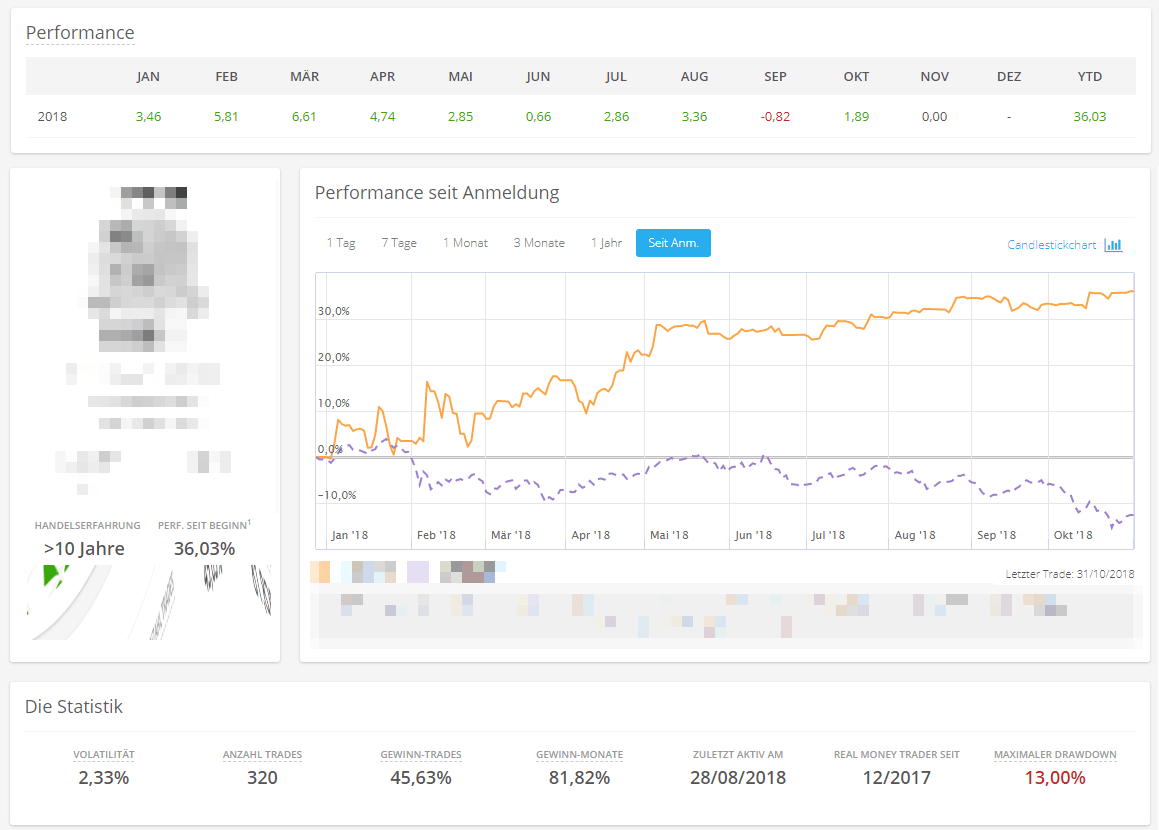Click the August value 3,36
Screen dimensions: 1159x830
pyautogui.click(x=694, y=117)
